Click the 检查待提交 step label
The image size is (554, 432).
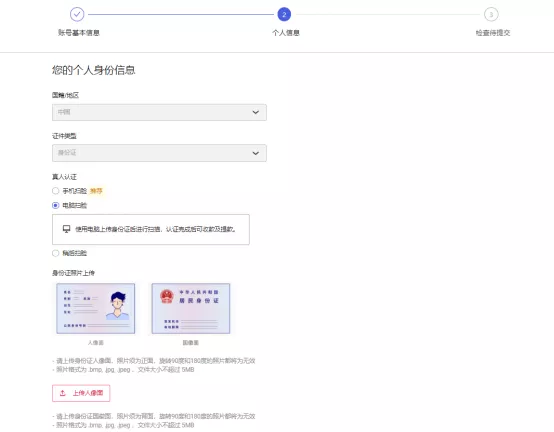point(493,33)
